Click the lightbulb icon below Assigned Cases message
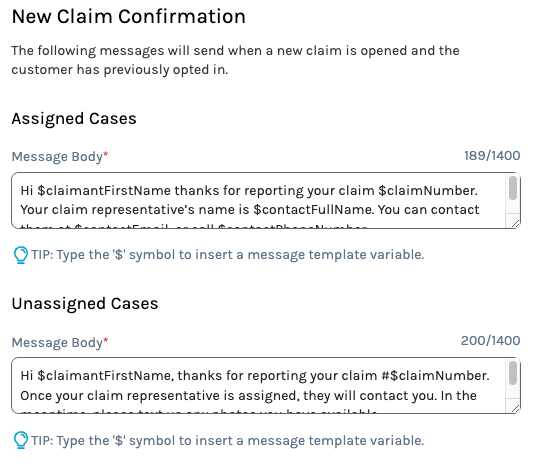Screen dimensions: 535x466 pos(20,255)
